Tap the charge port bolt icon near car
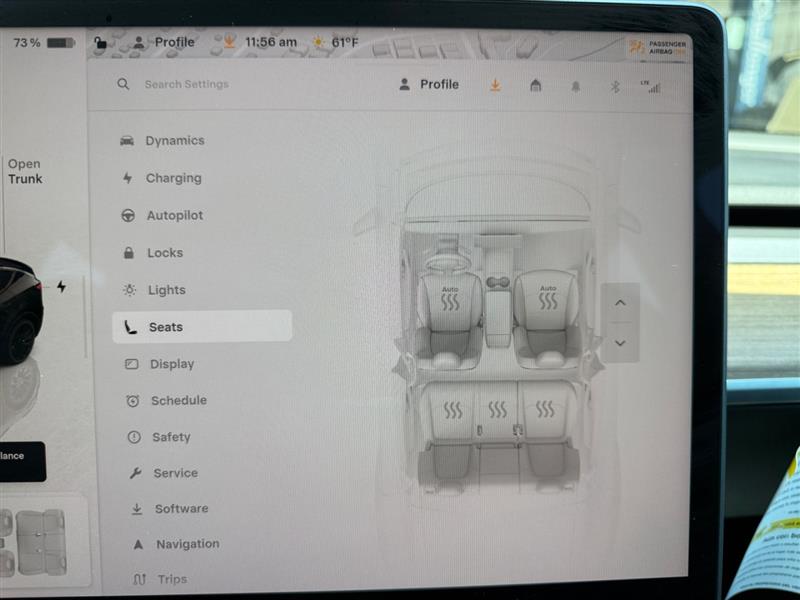Screen dimensions: 800x600 [x=61, y=287]
